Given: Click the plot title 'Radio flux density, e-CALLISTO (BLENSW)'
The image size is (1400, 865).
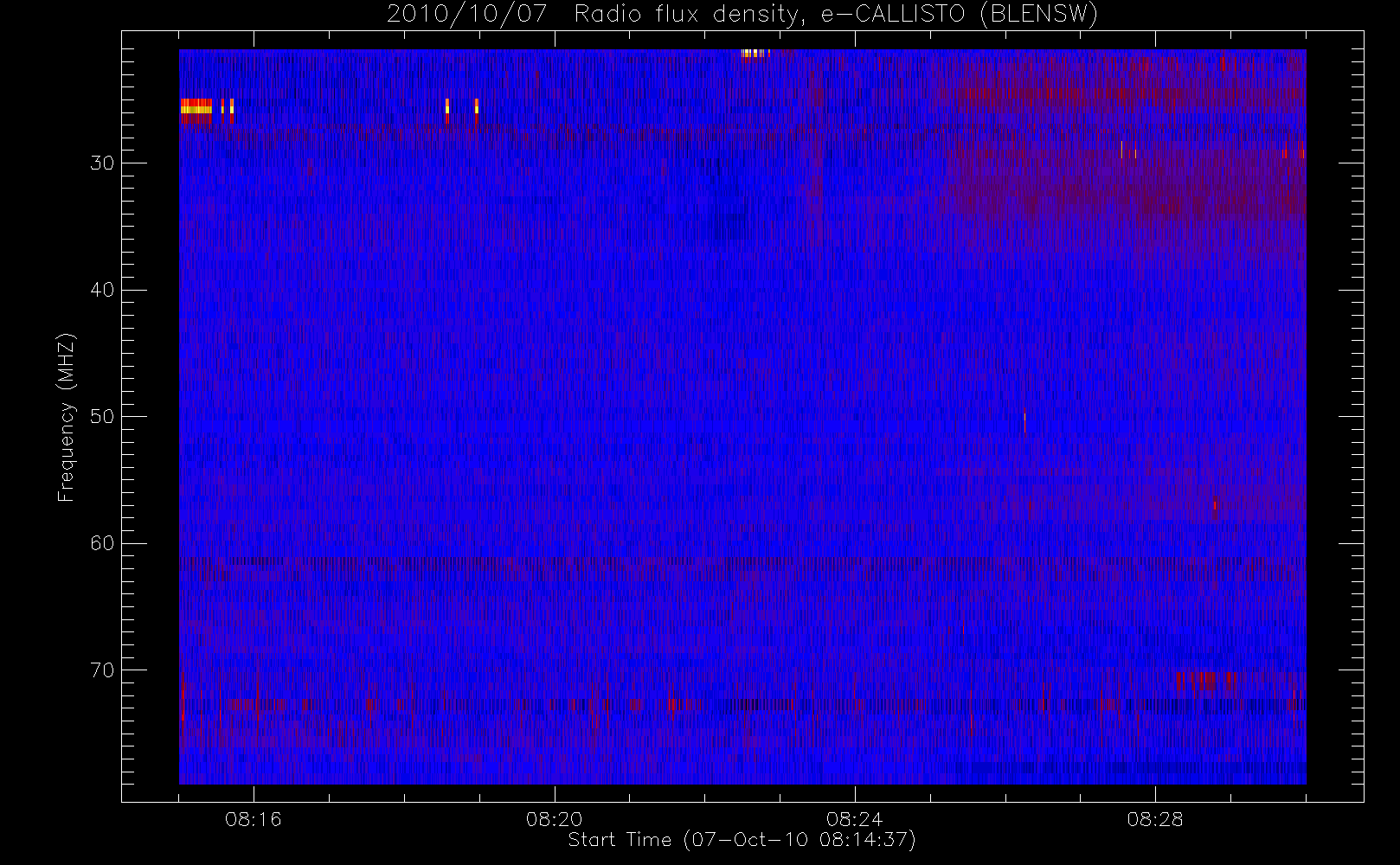Looking at the screenshot, I should pyautogui.click(x=835, y=15).
